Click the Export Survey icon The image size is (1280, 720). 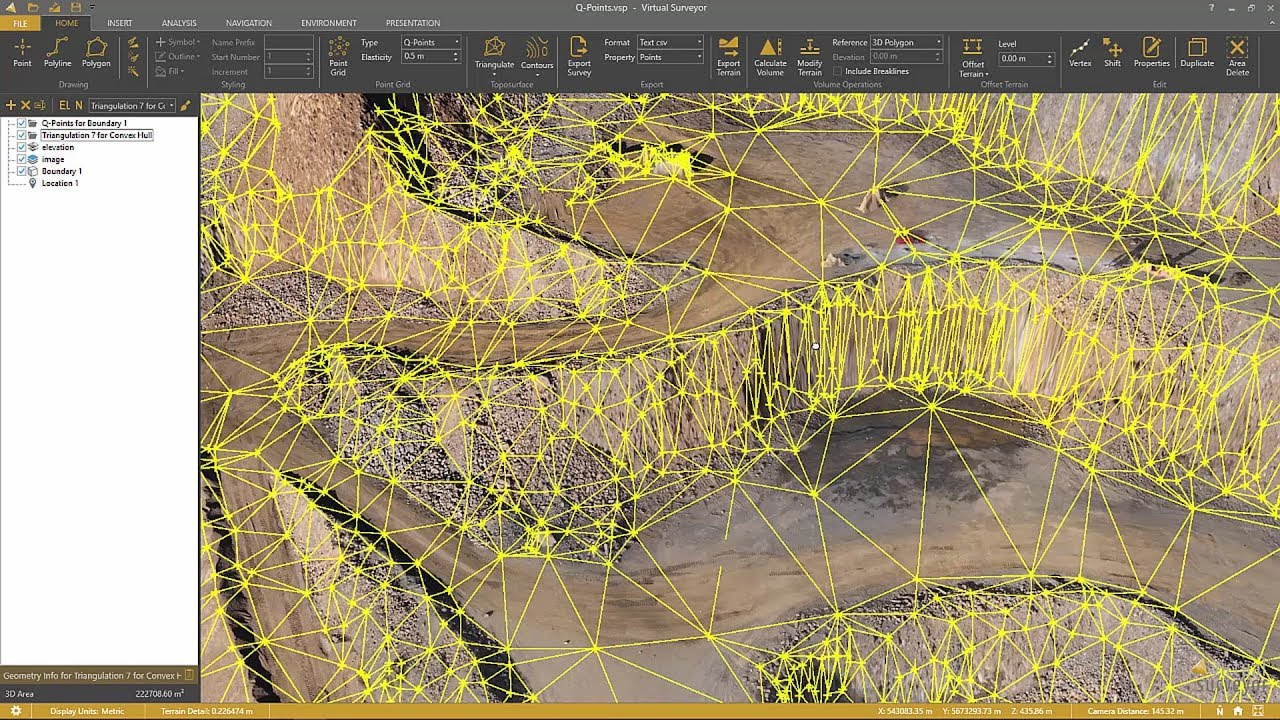pyautogui.click(x=579, y=56)
